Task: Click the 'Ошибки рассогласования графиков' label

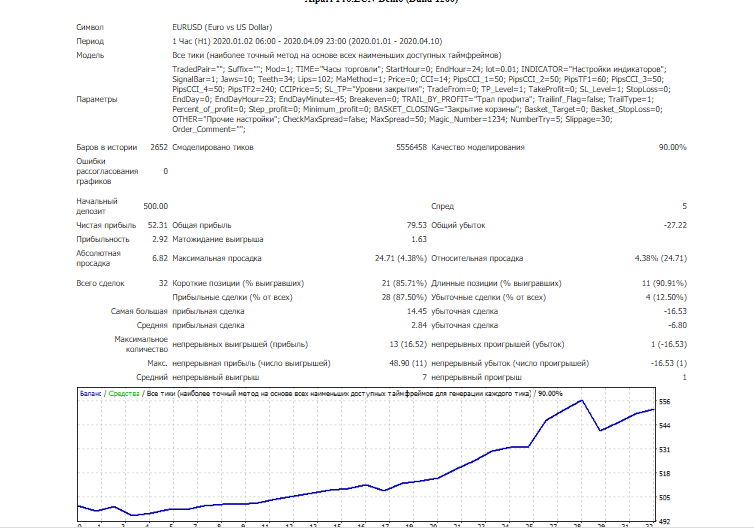Action: (107, 171)
